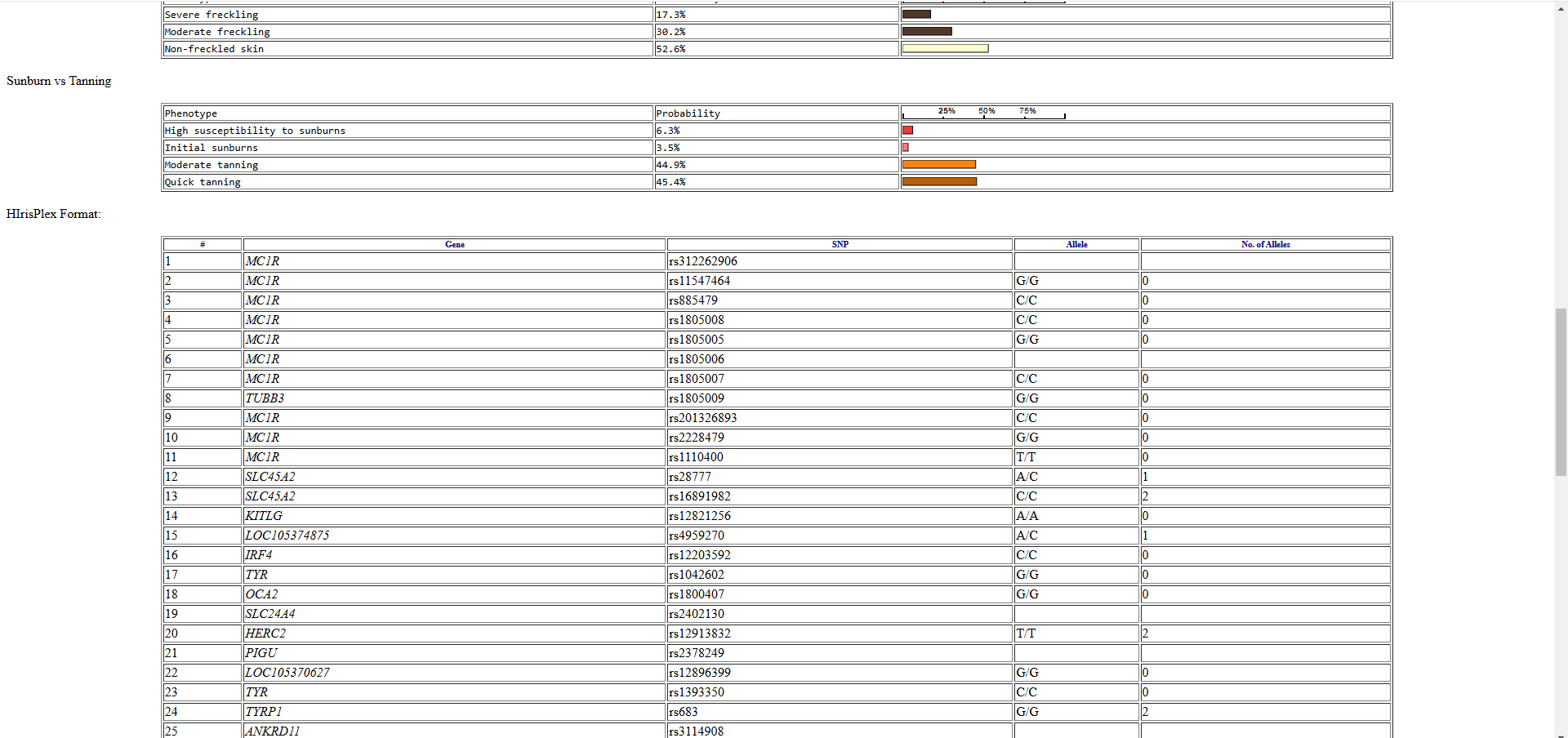This screenshot has height=738, width=1568.
Task: Click the red sunburn susceptibility bar
Action: 907,130
